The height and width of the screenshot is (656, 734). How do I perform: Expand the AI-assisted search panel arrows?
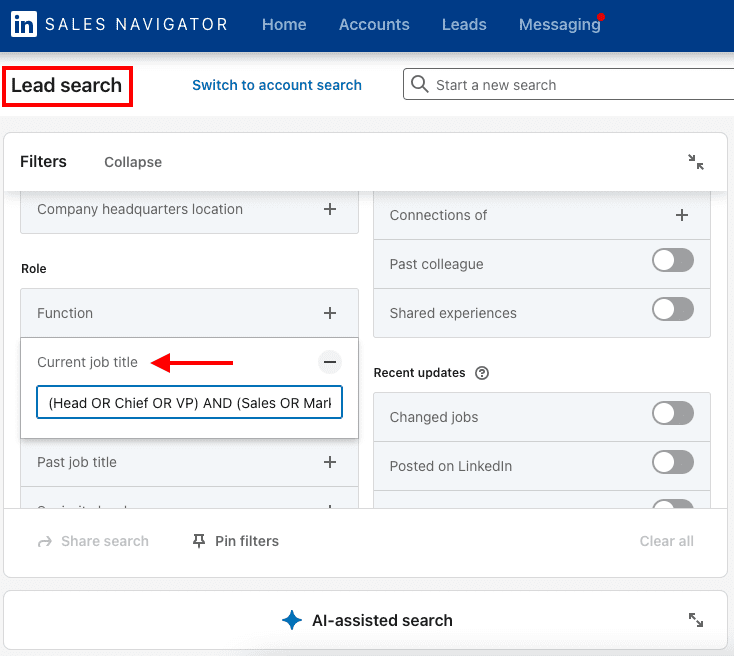click(696, 620)
